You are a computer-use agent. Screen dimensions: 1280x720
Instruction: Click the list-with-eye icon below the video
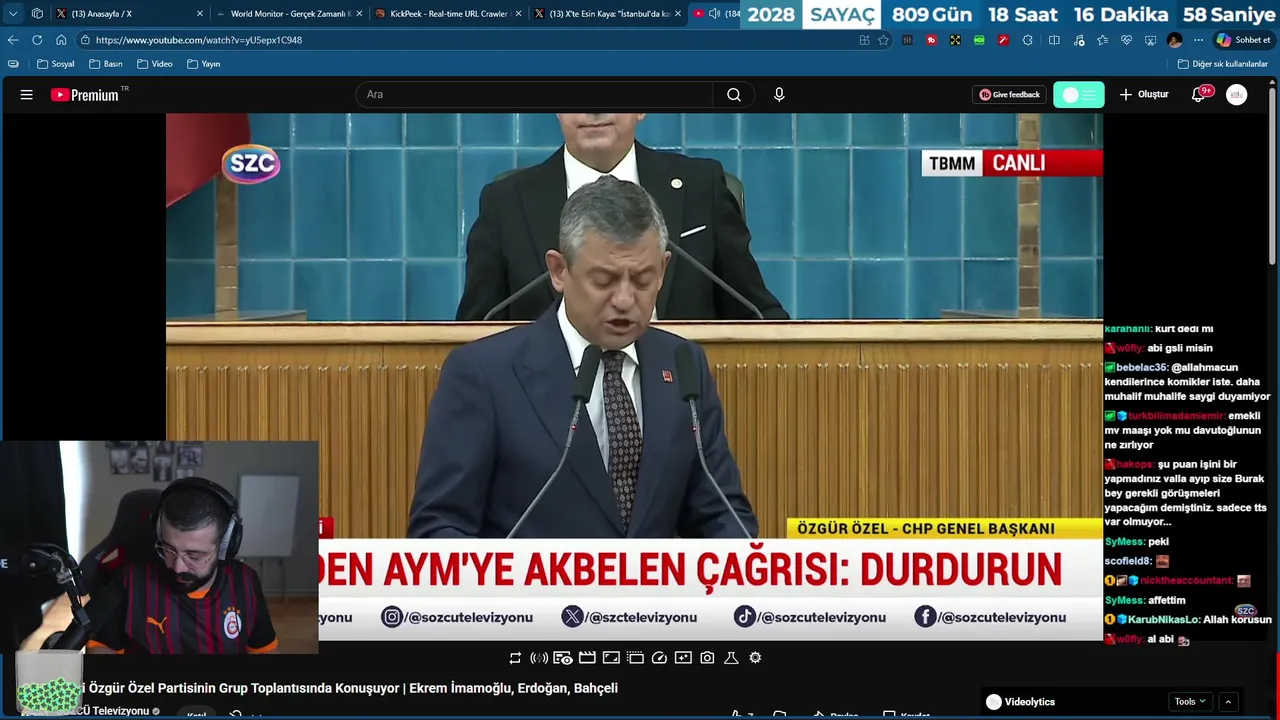point(563,658)
